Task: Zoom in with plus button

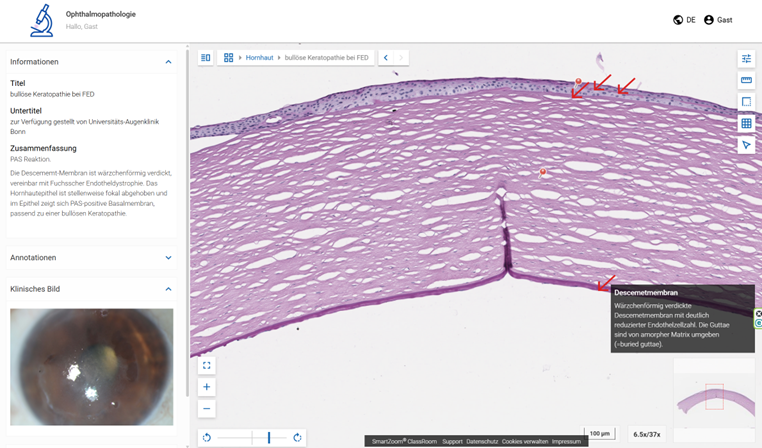Action: coord(207,387)
